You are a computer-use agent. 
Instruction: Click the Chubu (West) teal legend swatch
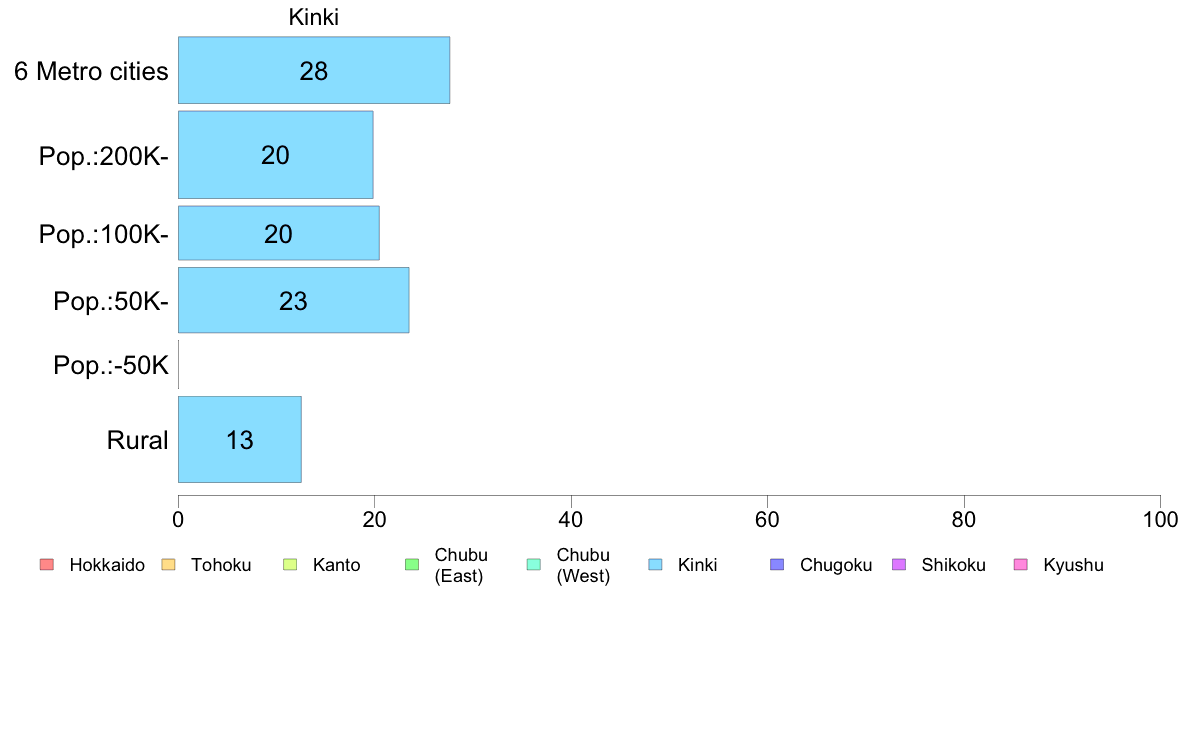(533, 565)
